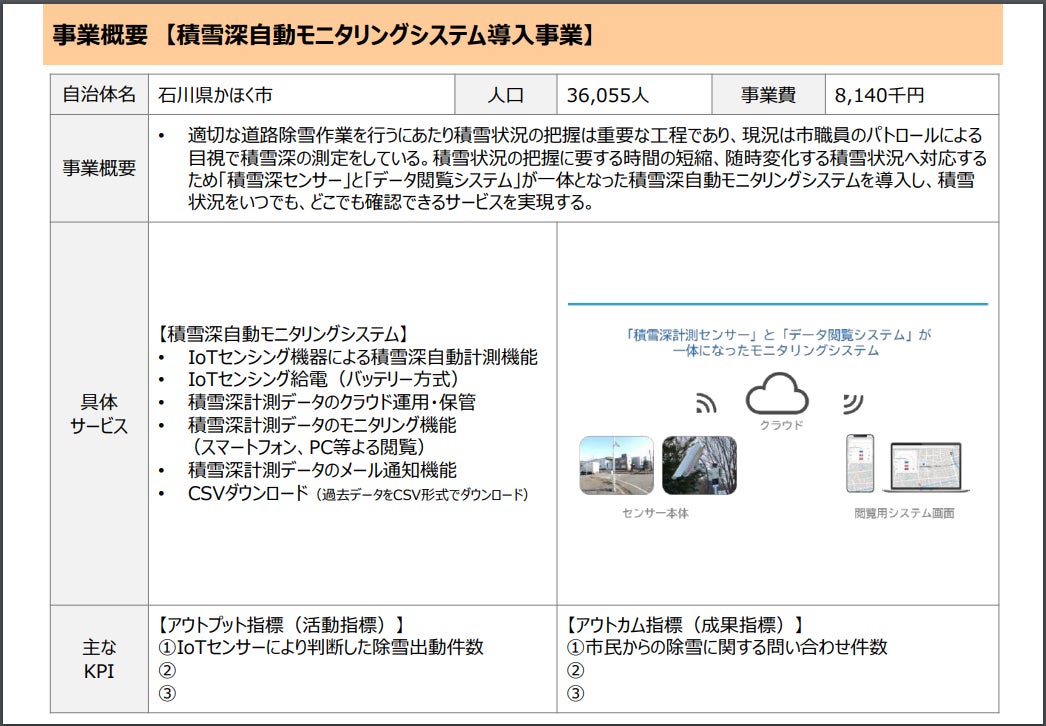Click the 事業概要 row label

pos(99,168)
